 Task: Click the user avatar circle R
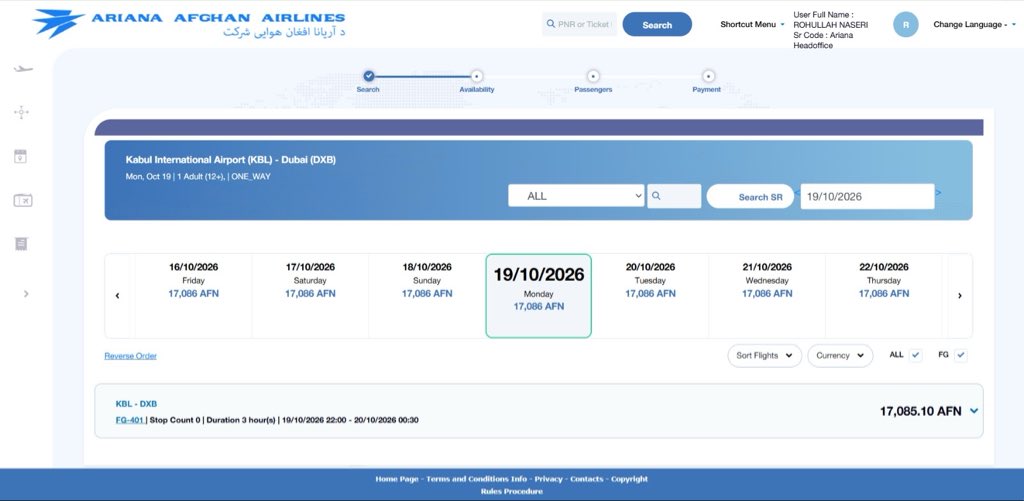906,25
